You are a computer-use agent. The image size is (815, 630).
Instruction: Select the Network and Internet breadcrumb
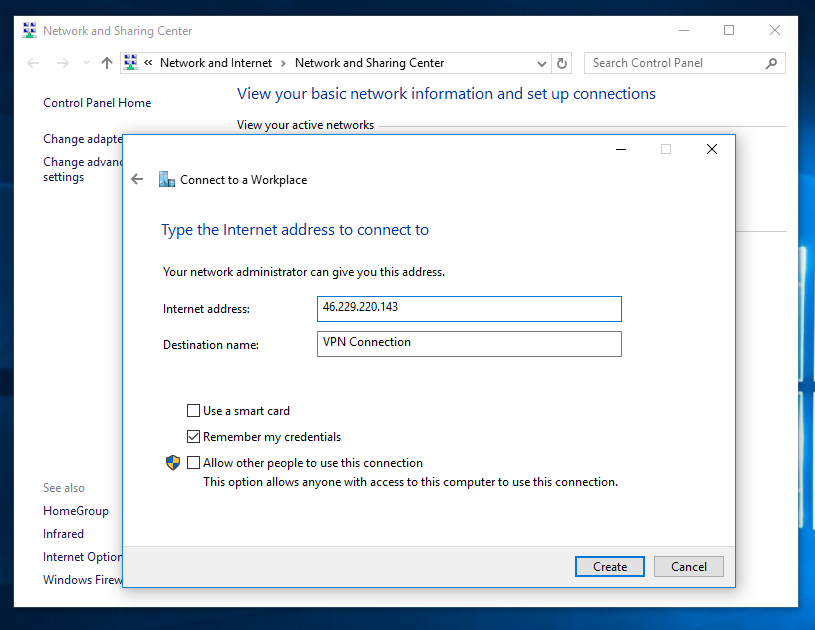point(216,63)
